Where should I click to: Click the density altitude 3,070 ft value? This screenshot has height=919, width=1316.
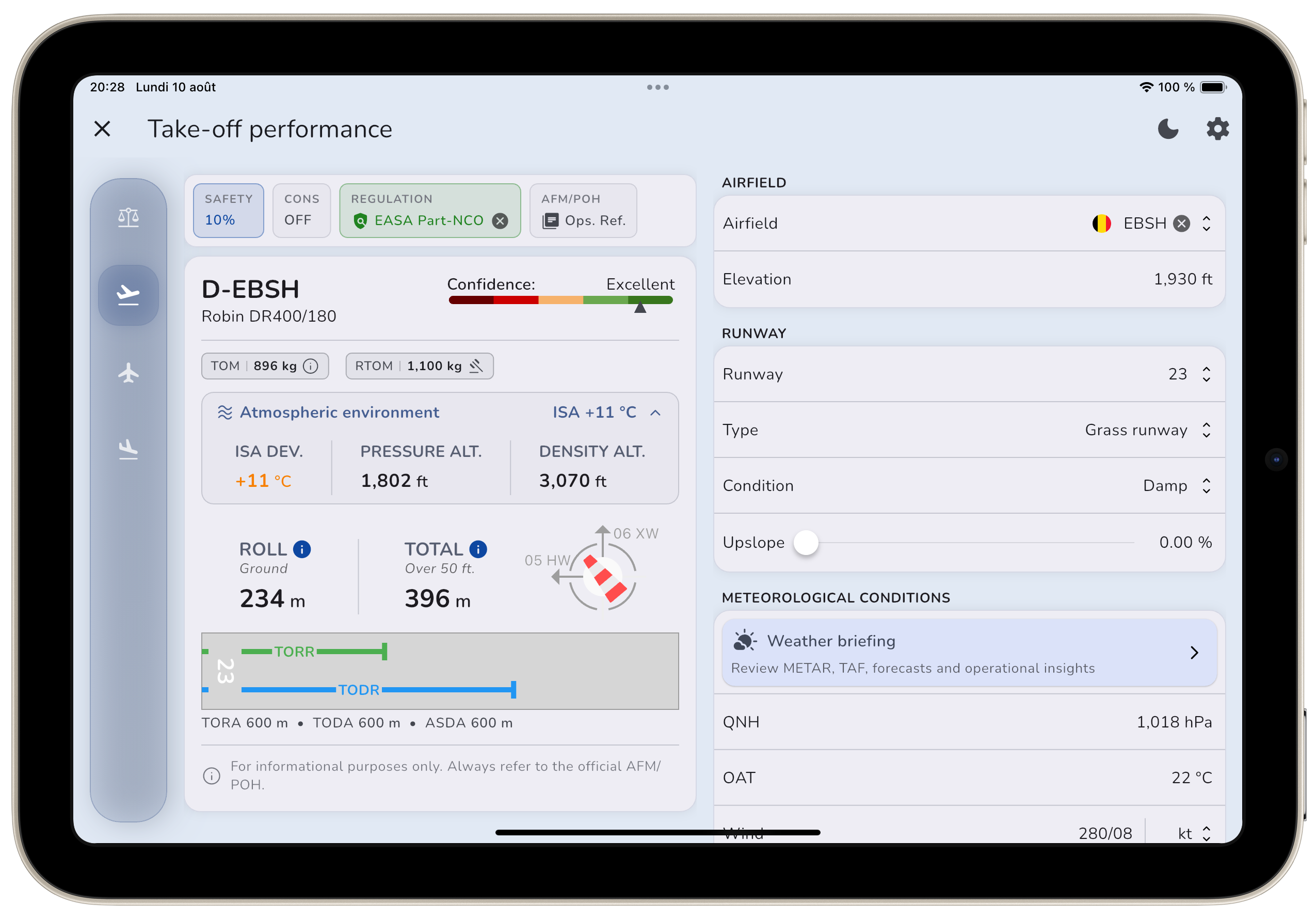click(x=573, y=481)
